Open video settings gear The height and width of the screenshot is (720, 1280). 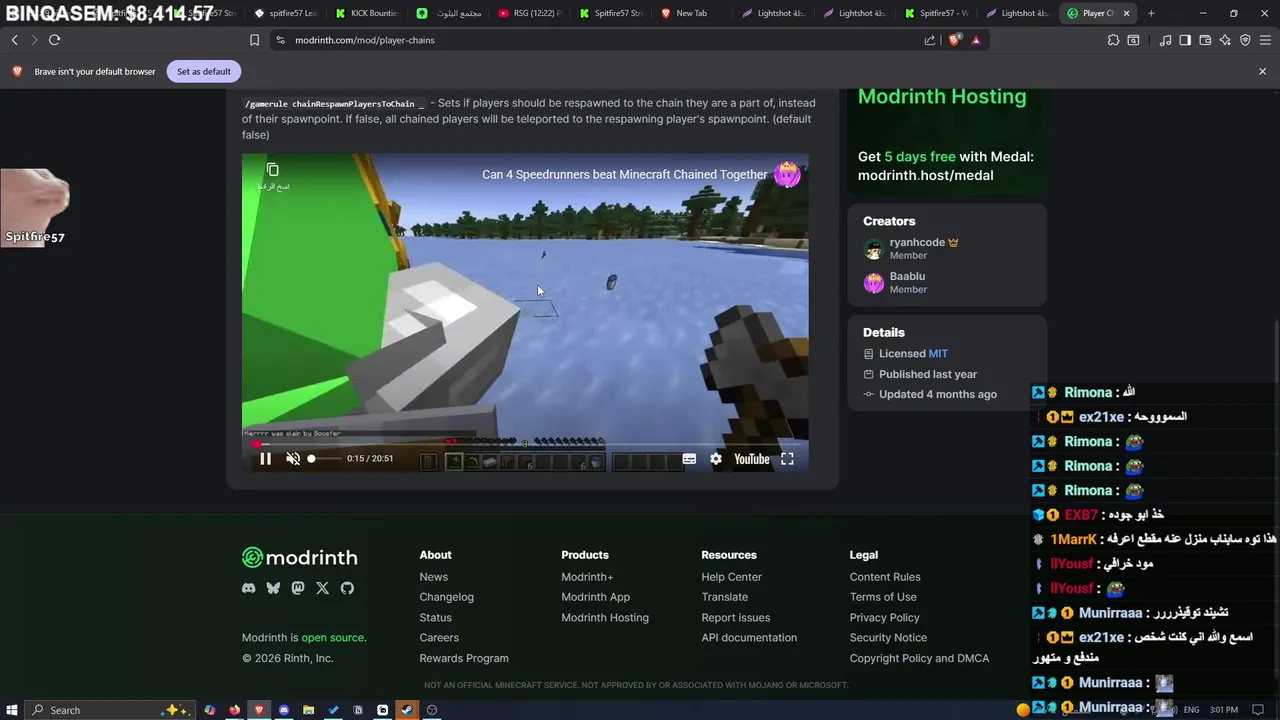tap(716, 459)
